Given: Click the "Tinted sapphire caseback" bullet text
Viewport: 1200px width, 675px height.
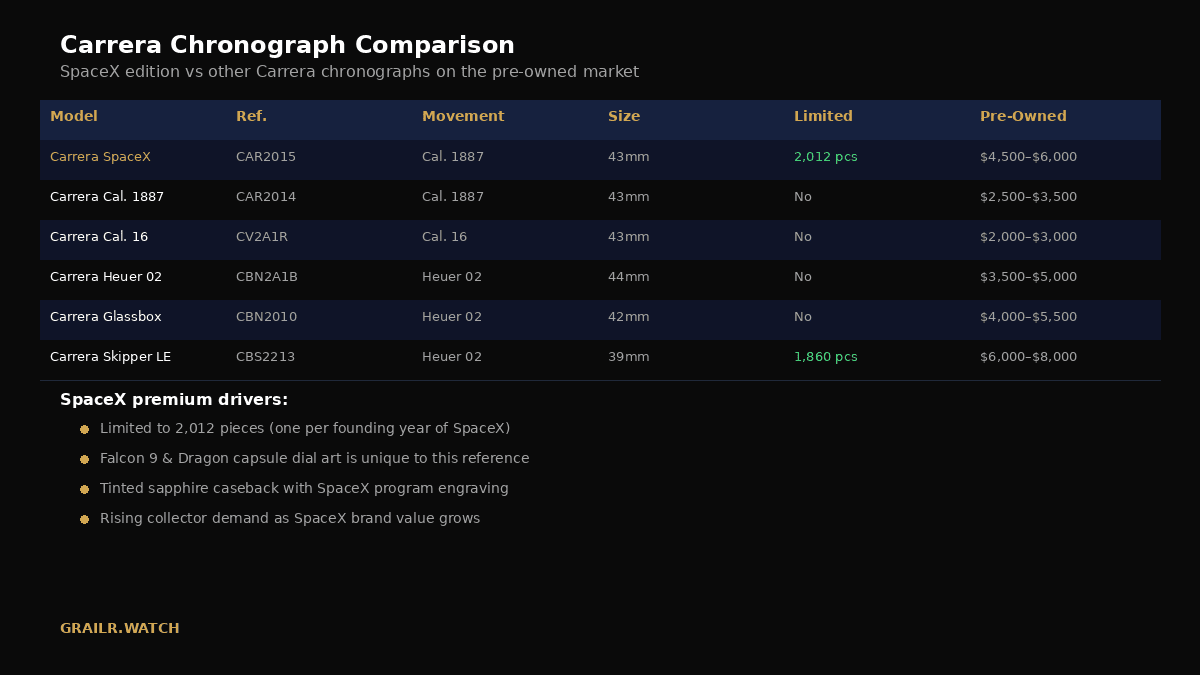Looking at the screenshot, I should click(x=304, y=488).
